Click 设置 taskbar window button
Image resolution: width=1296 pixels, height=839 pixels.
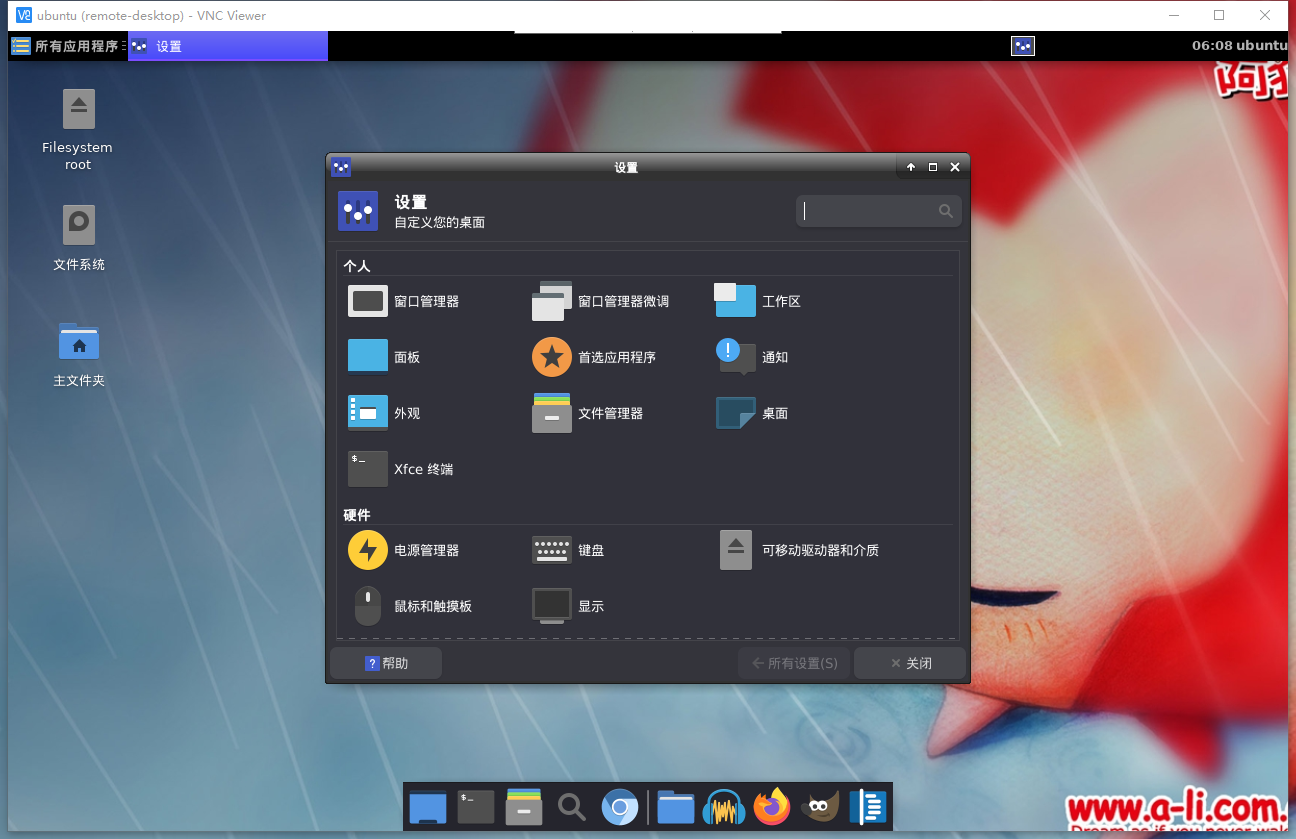(x=228, y=46)
